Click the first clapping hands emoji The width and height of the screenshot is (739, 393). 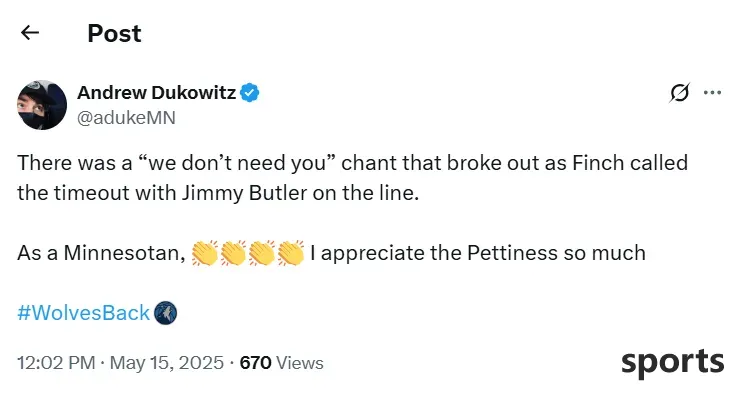point(205,253)
